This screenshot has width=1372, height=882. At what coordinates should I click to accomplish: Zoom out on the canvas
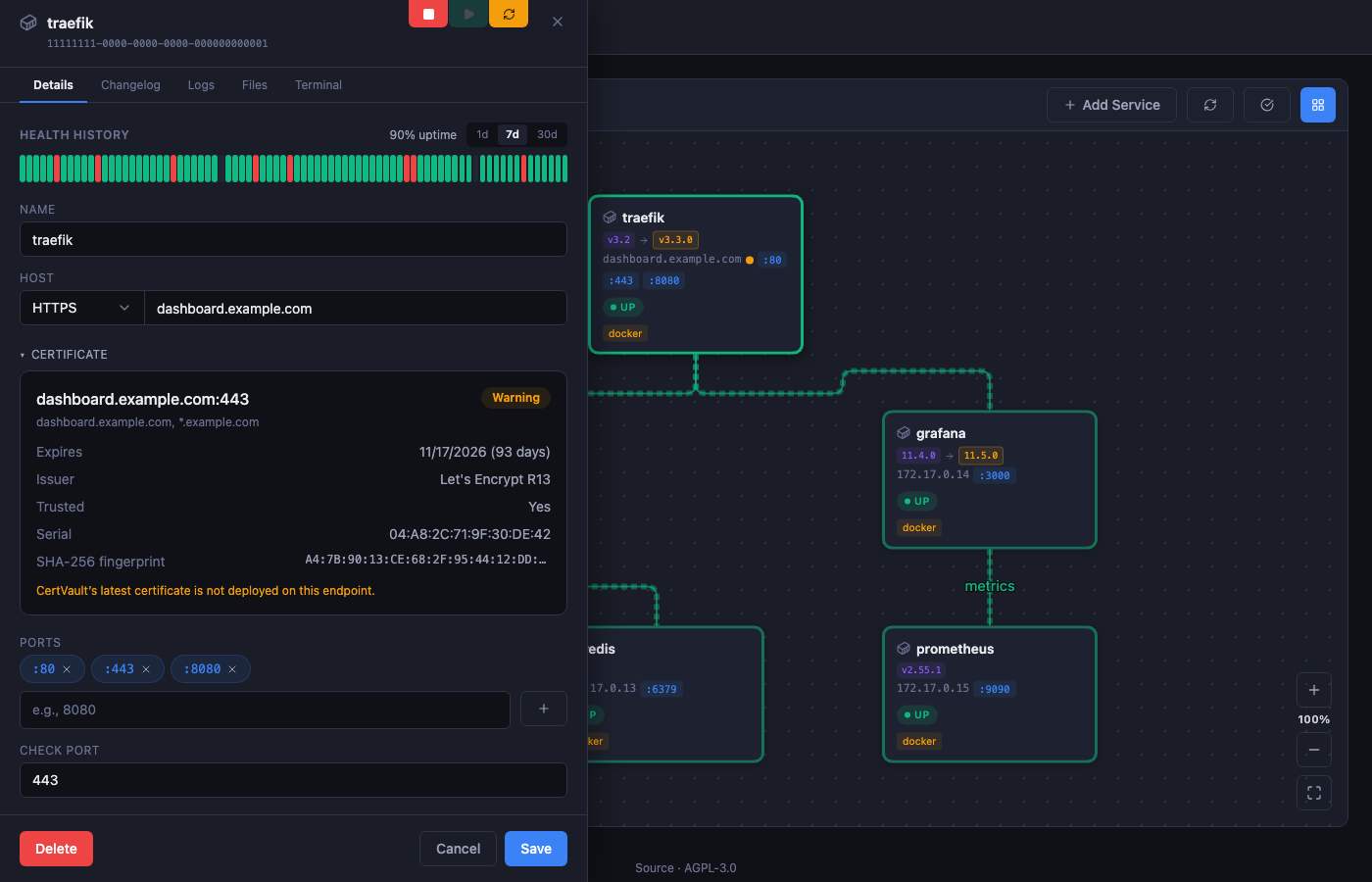1314,750
